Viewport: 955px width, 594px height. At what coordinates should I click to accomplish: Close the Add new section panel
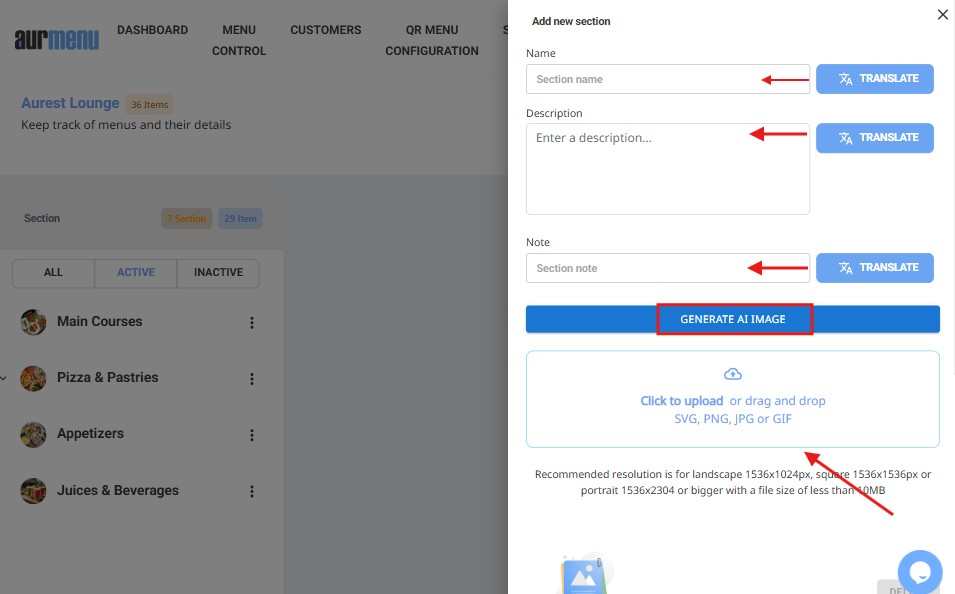pos(942,15)
